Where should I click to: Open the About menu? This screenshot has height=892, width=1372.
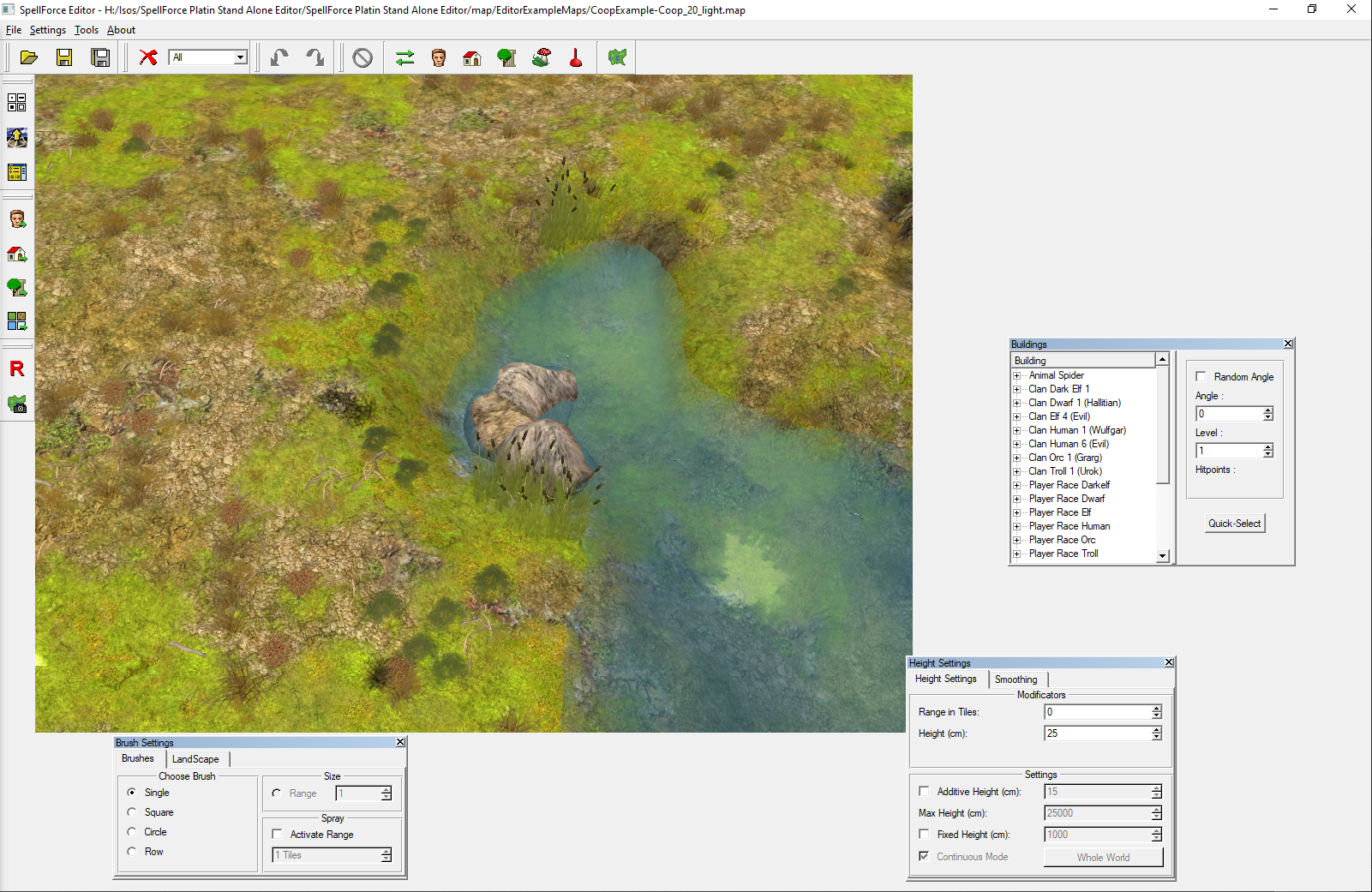pos(121,30)
